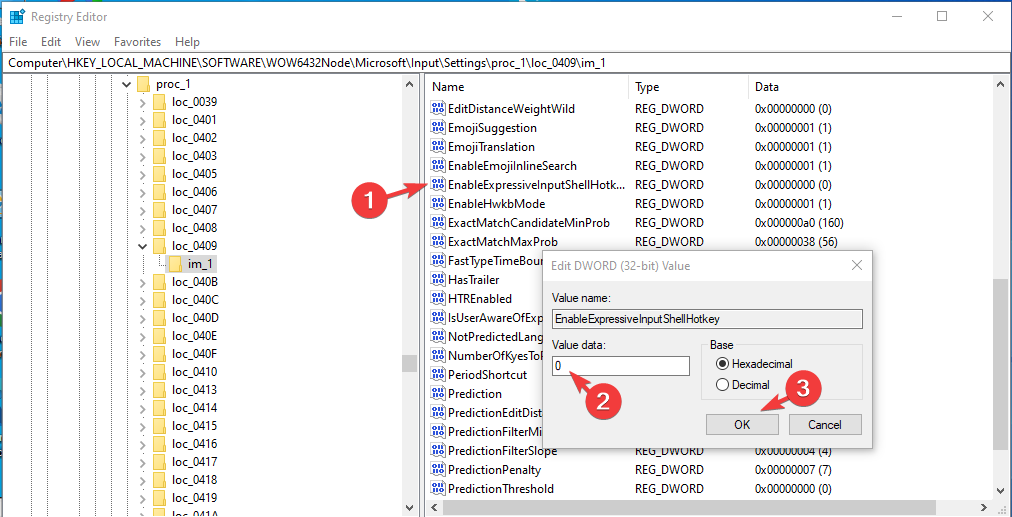Select the ExactMatchMaxProb value name
Image resolution: width=1012 pixels, height=517 pixels.
pyautogui.click(x=503, y=241)
